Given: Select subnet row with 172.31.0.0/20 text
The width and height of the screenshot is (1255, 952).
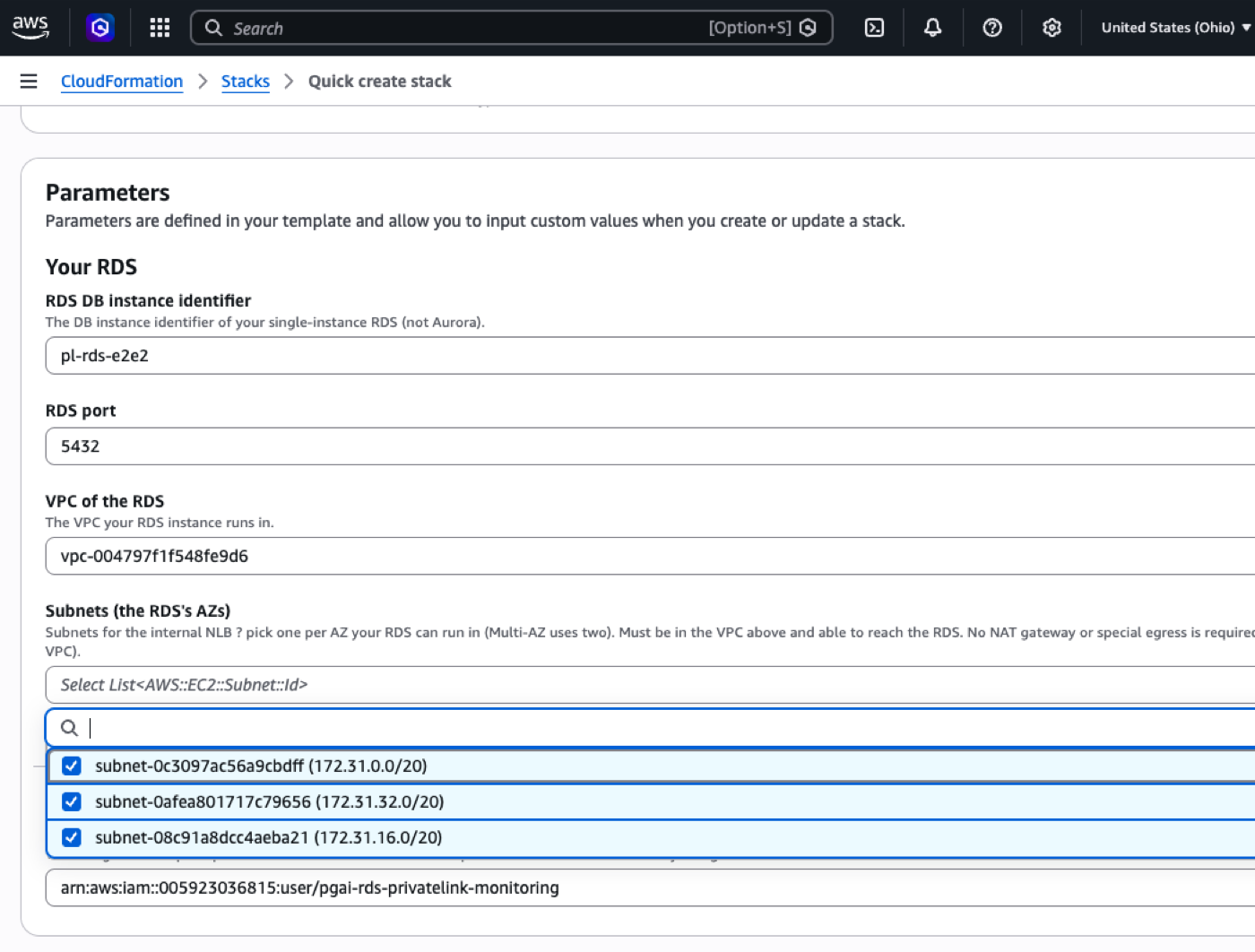Looking at the screenshot, I should click(651, 766).
